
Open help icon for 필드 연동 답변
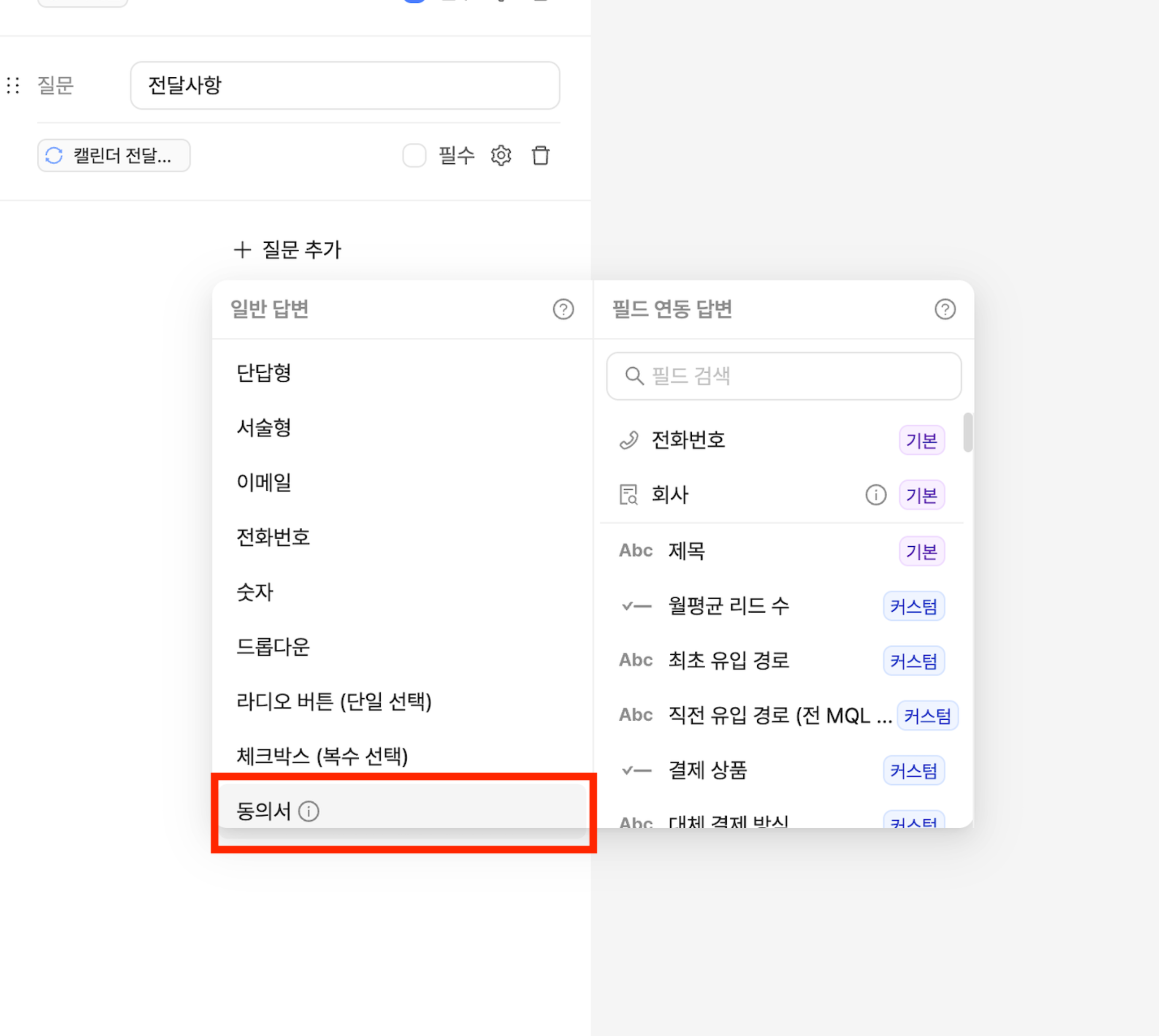coord(945,309)
